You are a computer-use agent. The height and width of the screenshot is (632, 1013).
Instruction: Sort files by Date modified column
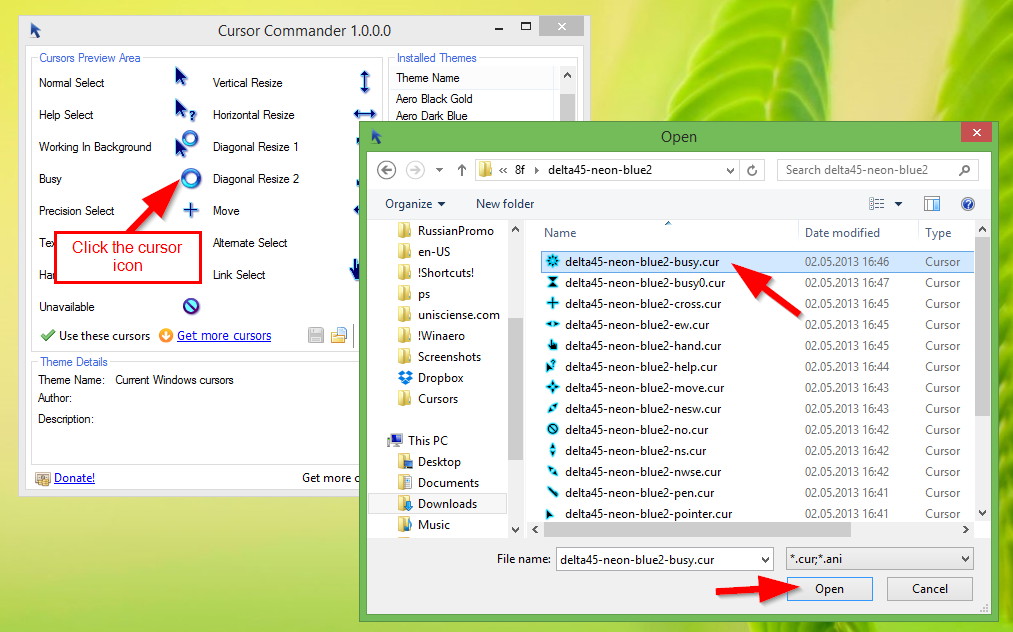click(x=859, y=233)
